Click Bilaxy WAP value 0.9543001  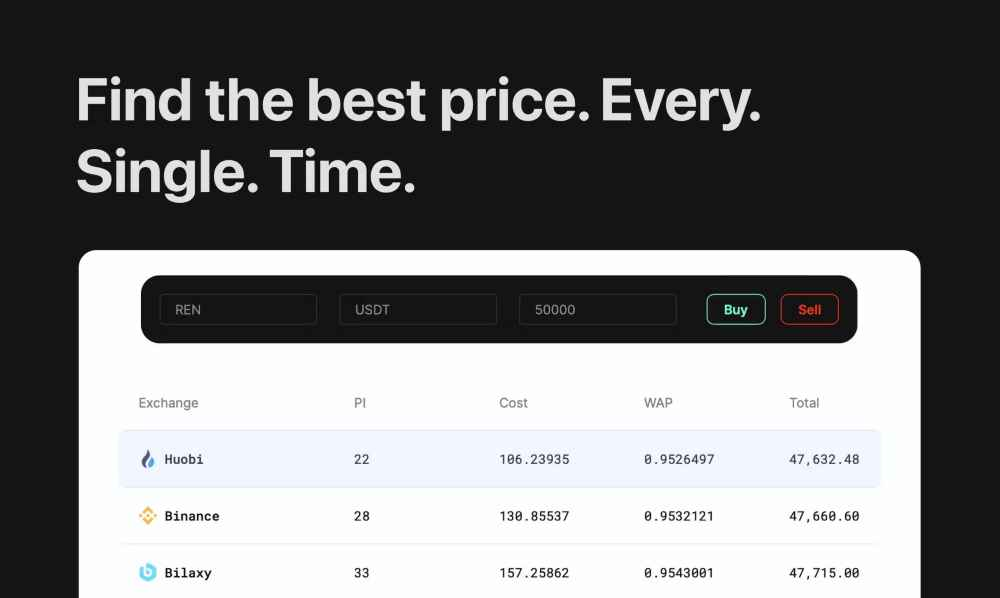(x=679, y=572)
